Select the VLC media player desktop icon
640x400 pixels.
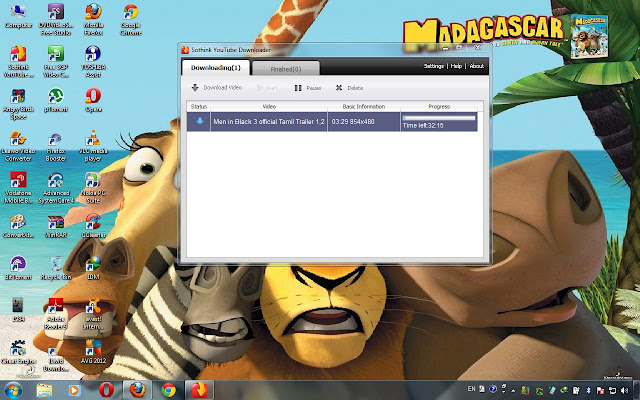[x=93, y=146]
